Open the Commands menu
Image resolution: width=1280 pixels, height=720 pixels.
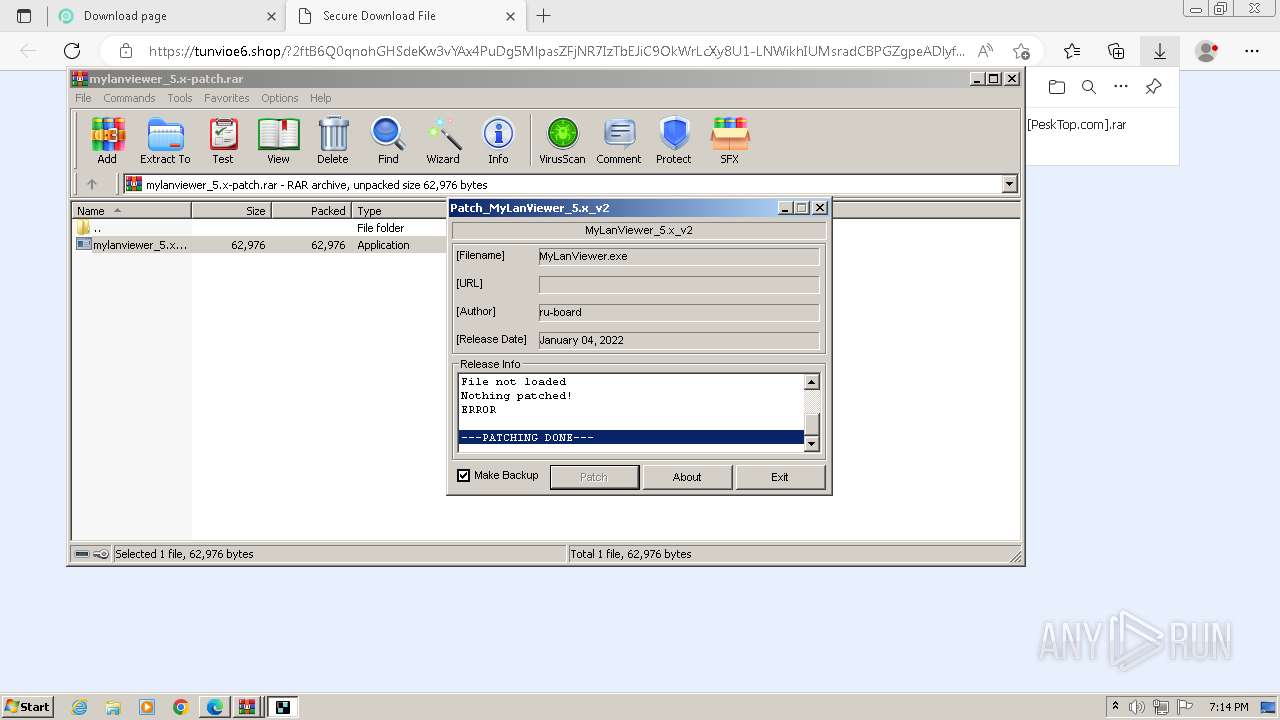click(129, 98)
